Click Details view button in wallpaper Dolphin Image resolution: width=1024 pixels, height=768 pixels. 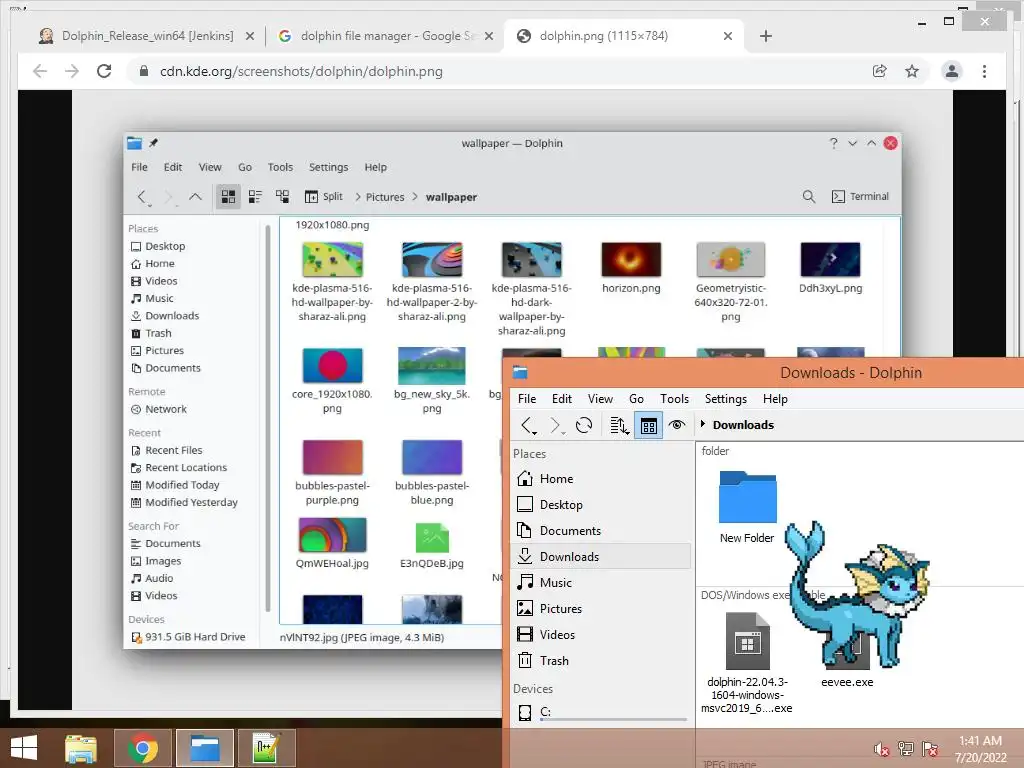click(282, 197)
